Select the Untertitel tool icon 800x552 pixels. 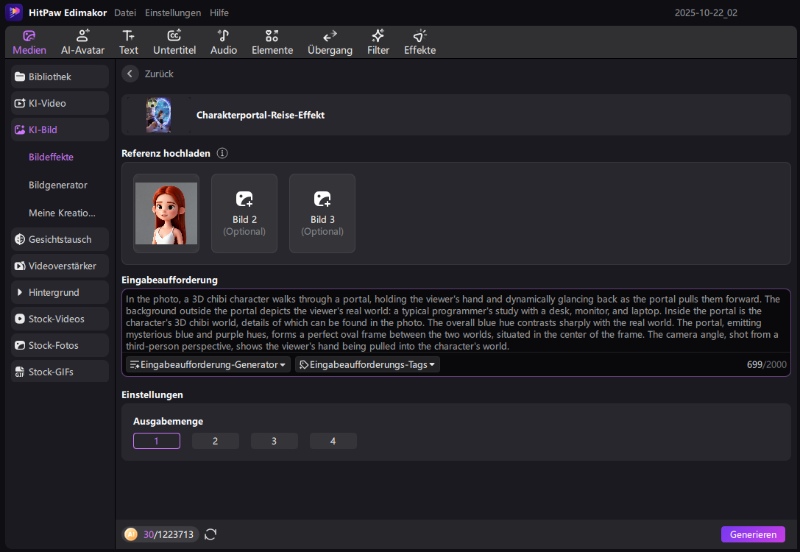click(x=174, y=41)
